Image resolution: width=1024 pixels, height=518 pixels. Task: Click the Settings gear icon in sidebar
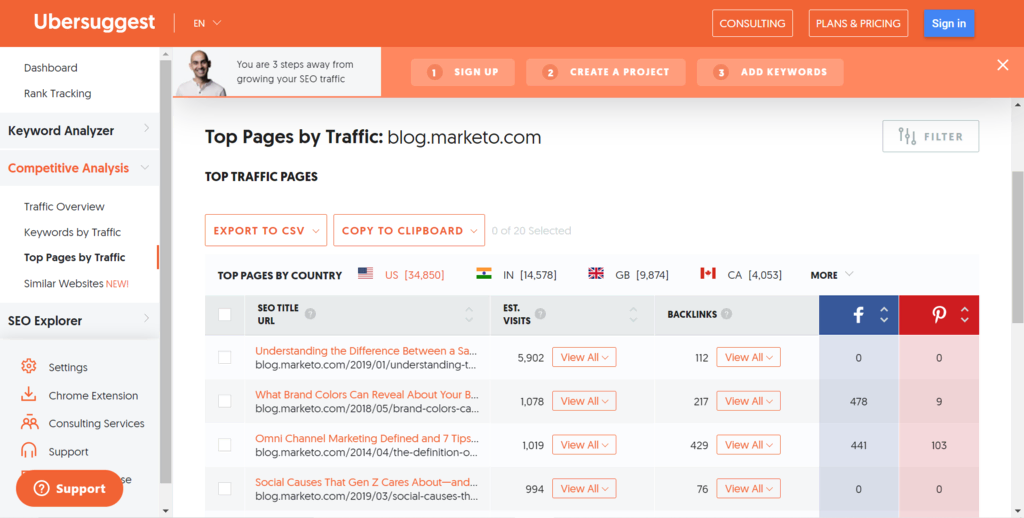point(29,367)
